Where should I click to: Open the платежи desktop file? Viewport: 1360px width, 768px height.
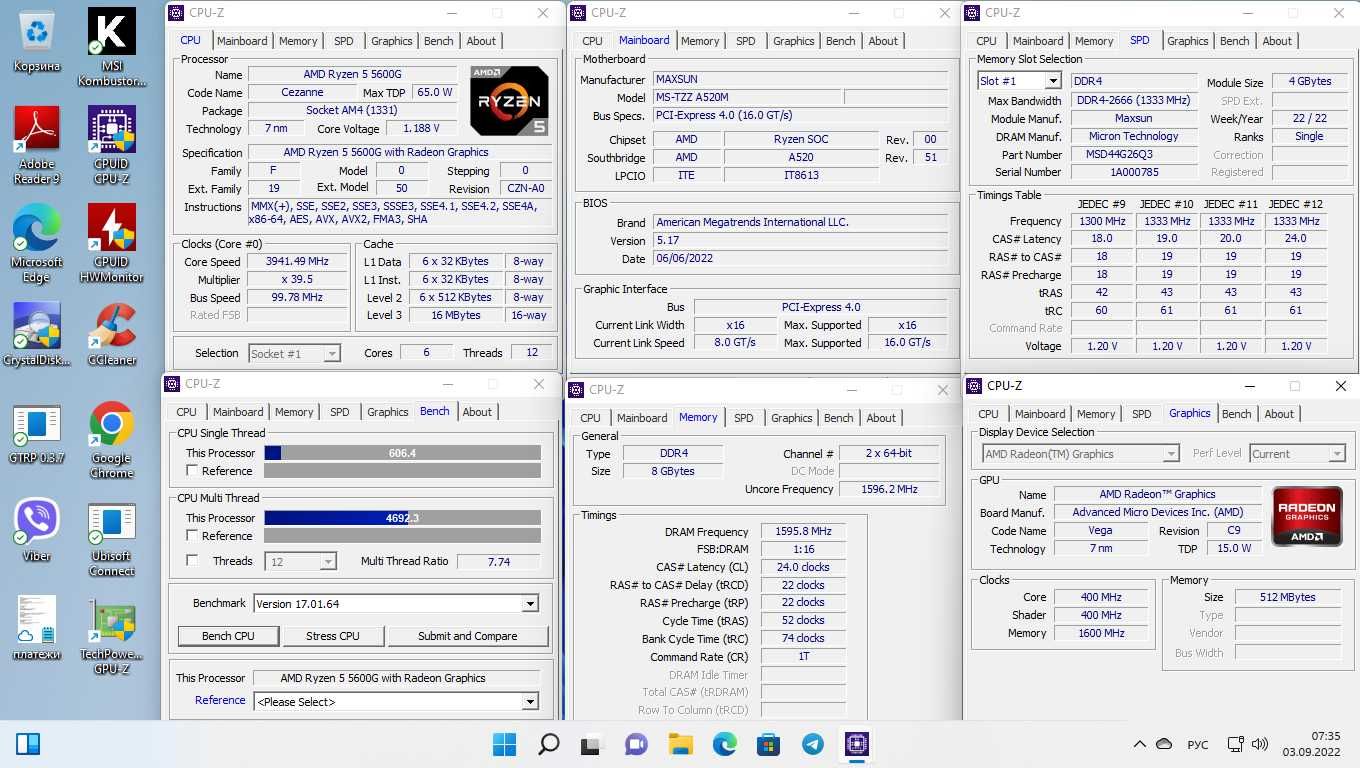[37, 630]
